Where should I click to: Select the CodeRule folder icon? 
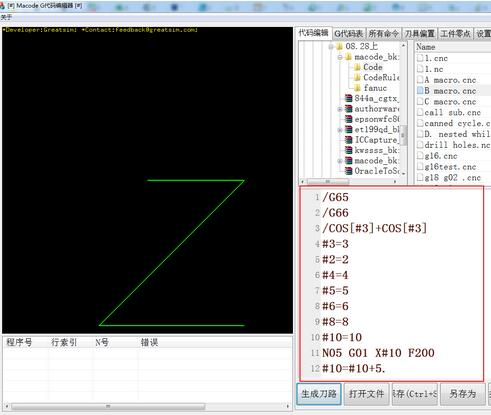(357, 78)
